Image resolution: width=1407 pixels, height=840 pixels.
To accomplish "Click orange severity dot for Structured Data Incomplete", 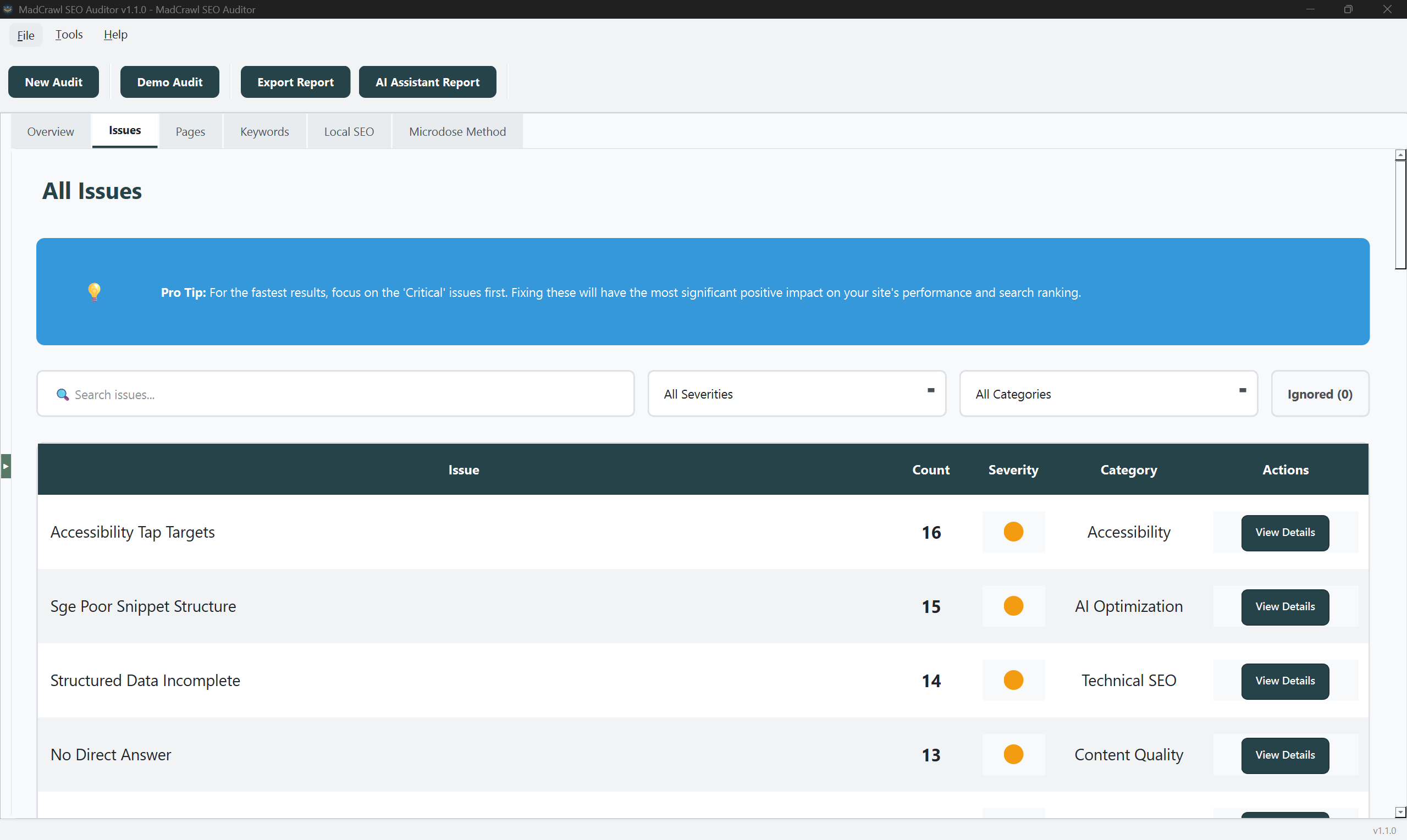I will click(1013, 680).
